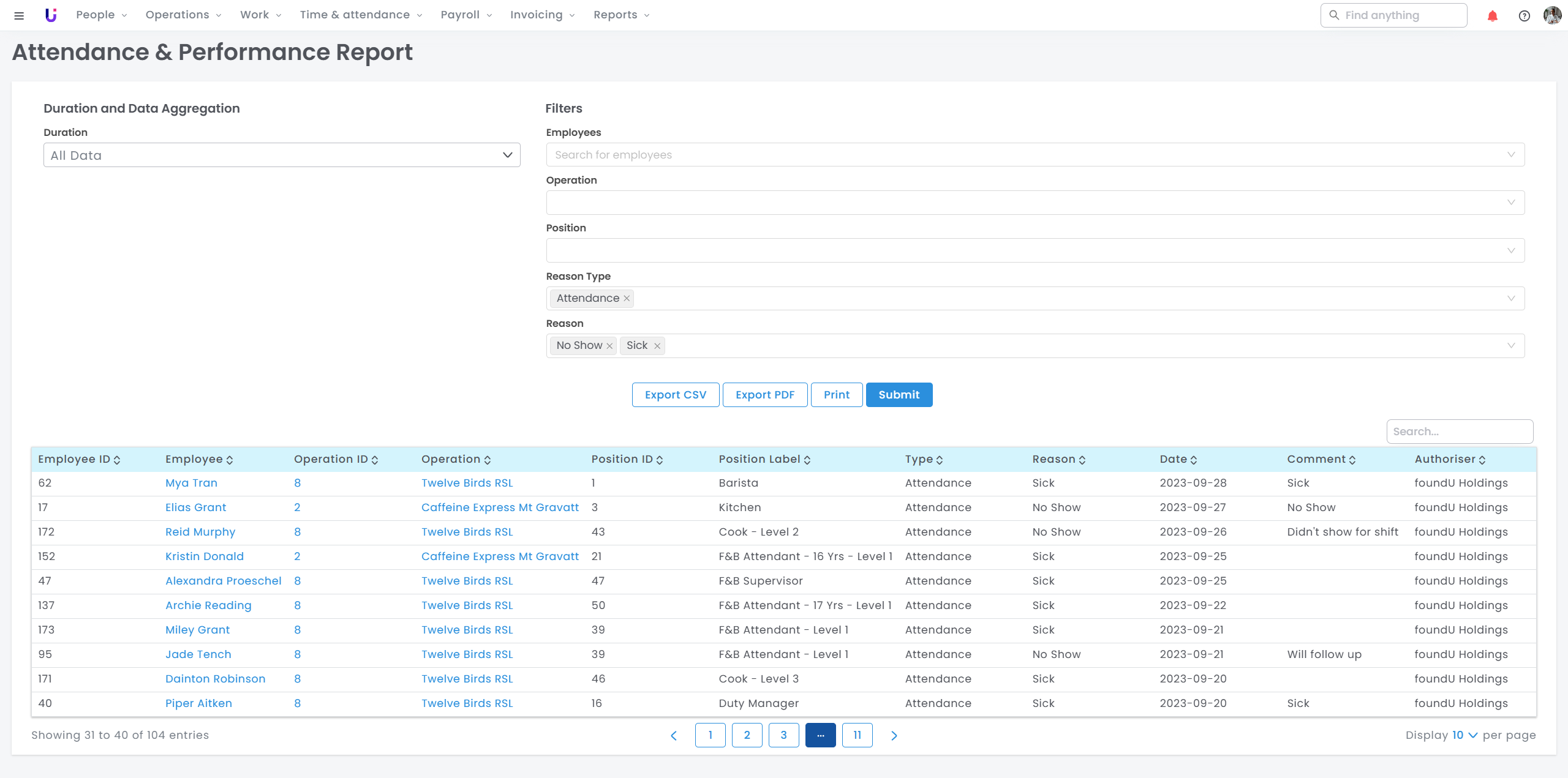Click the Export CSV button
The height and width of the screenshot is (778, 1568).
point(675,395)
